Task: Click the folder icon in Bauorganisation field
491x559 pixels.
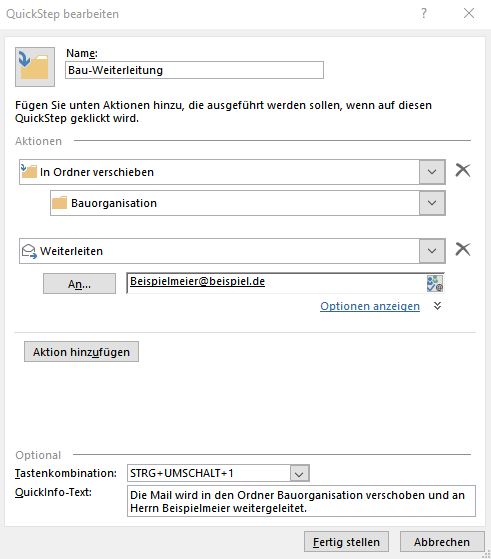Action: click(x=59, y=203)
